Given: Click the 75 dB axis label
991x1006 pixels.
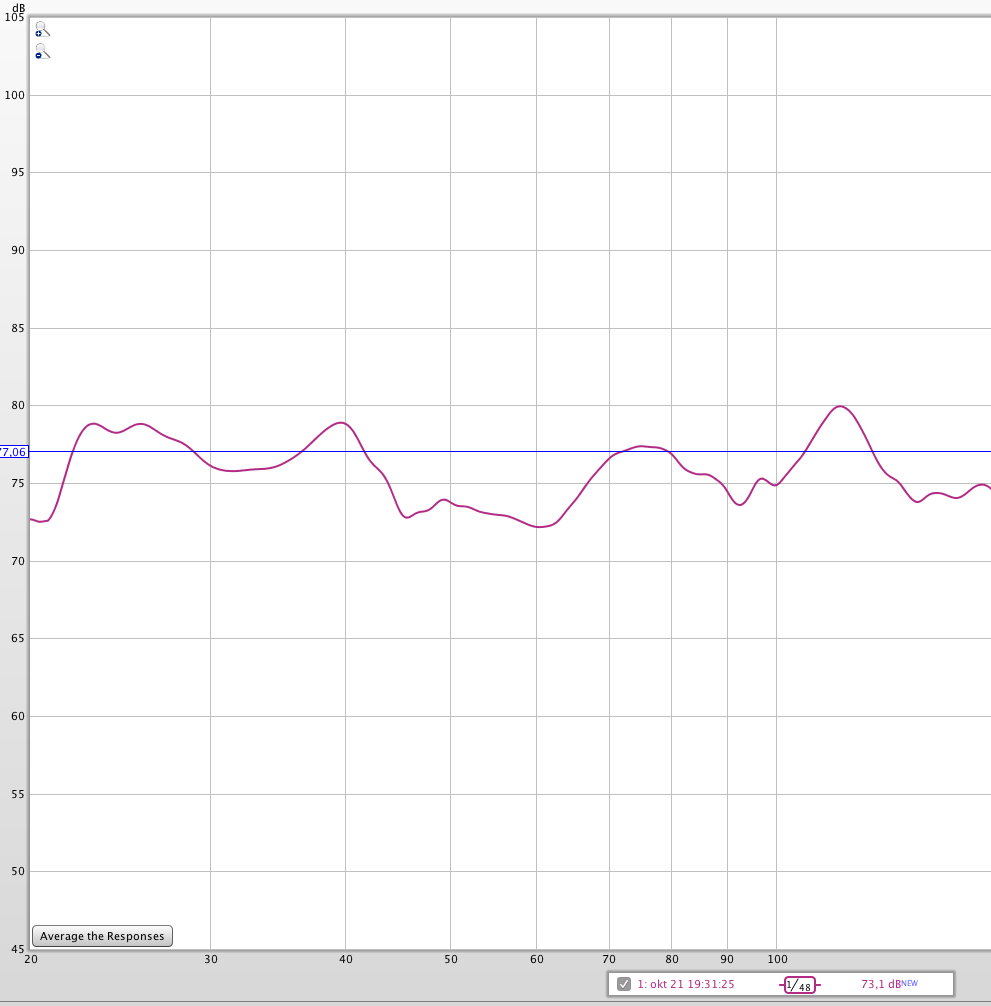Looking at the screenshot, I should [x=18, y=483].
